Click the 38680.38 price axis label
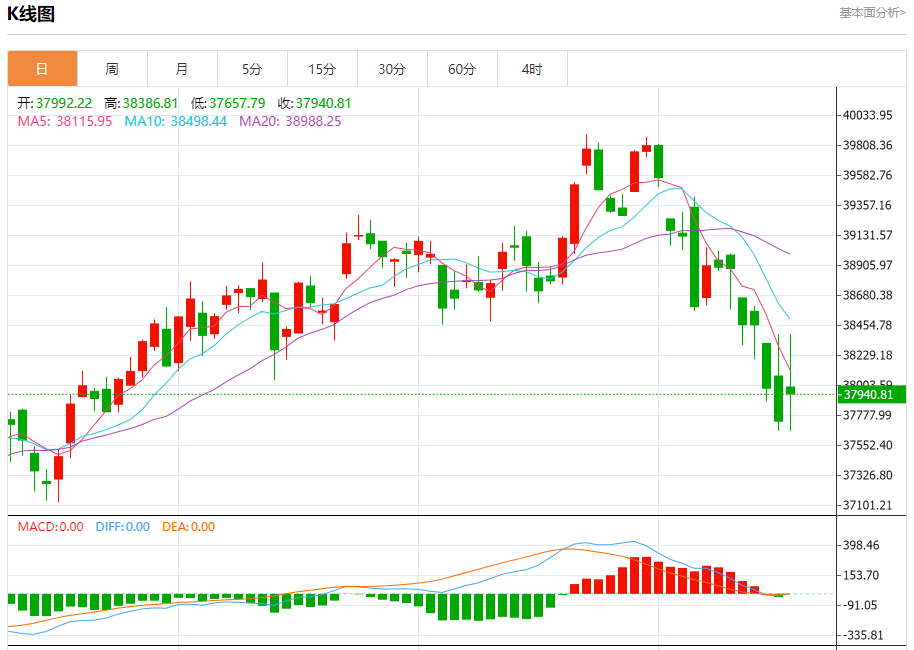This screenshot has width=914, height=650. click(x=867, y=296)
